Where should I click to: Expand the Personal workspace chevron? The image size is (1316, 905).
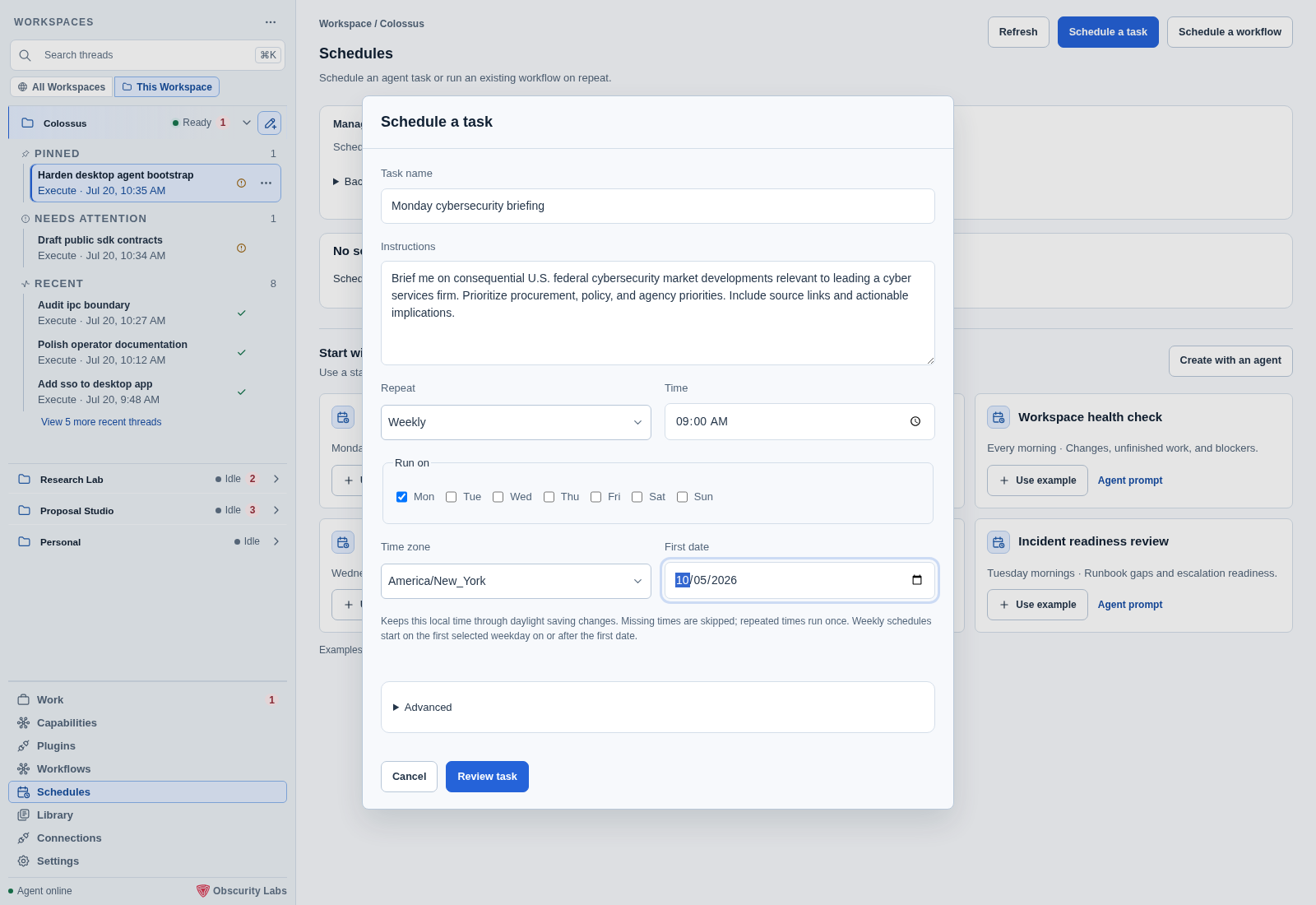click(x=276, y=541)
